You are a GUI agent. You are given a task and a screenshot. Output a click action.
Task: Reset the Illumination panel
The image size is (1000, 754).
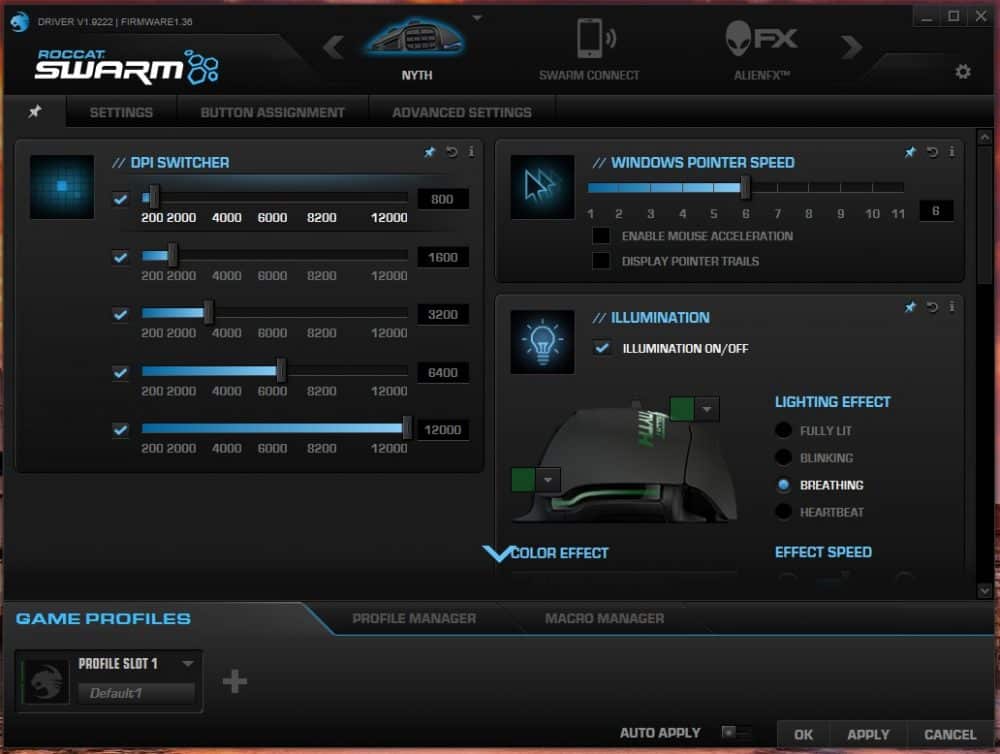[932, 307]
